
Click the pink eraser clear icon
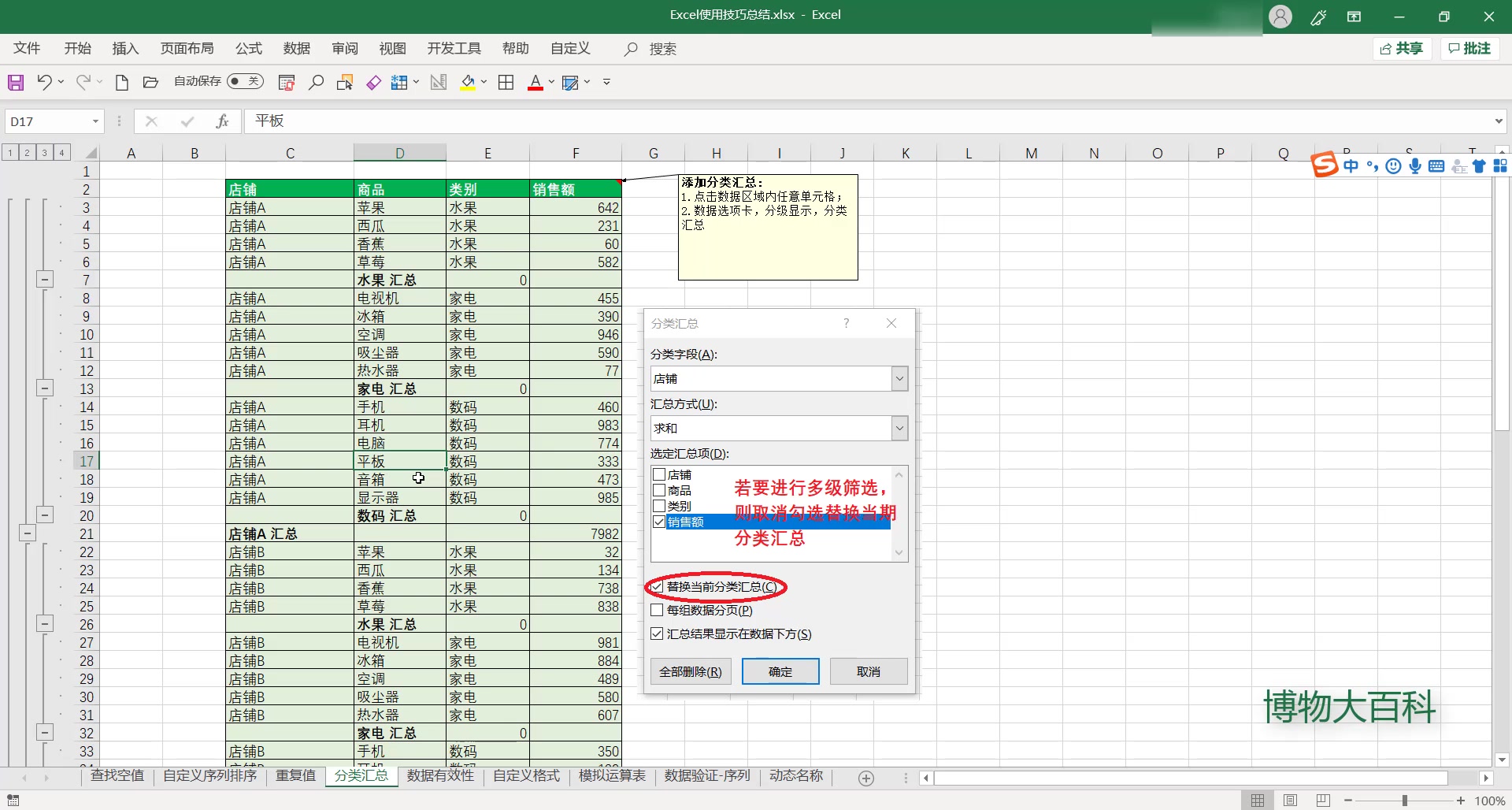point(374,82)
